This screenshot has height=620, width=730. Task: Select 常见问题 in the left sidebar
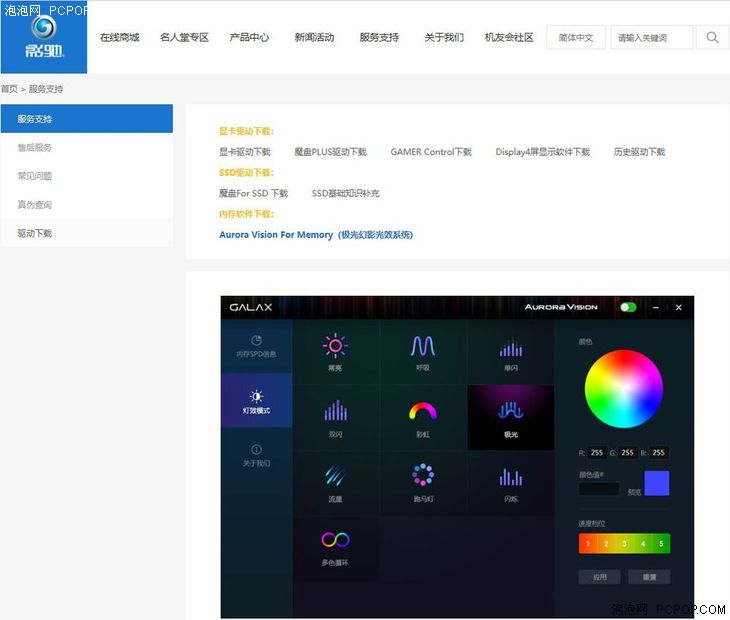87,176
